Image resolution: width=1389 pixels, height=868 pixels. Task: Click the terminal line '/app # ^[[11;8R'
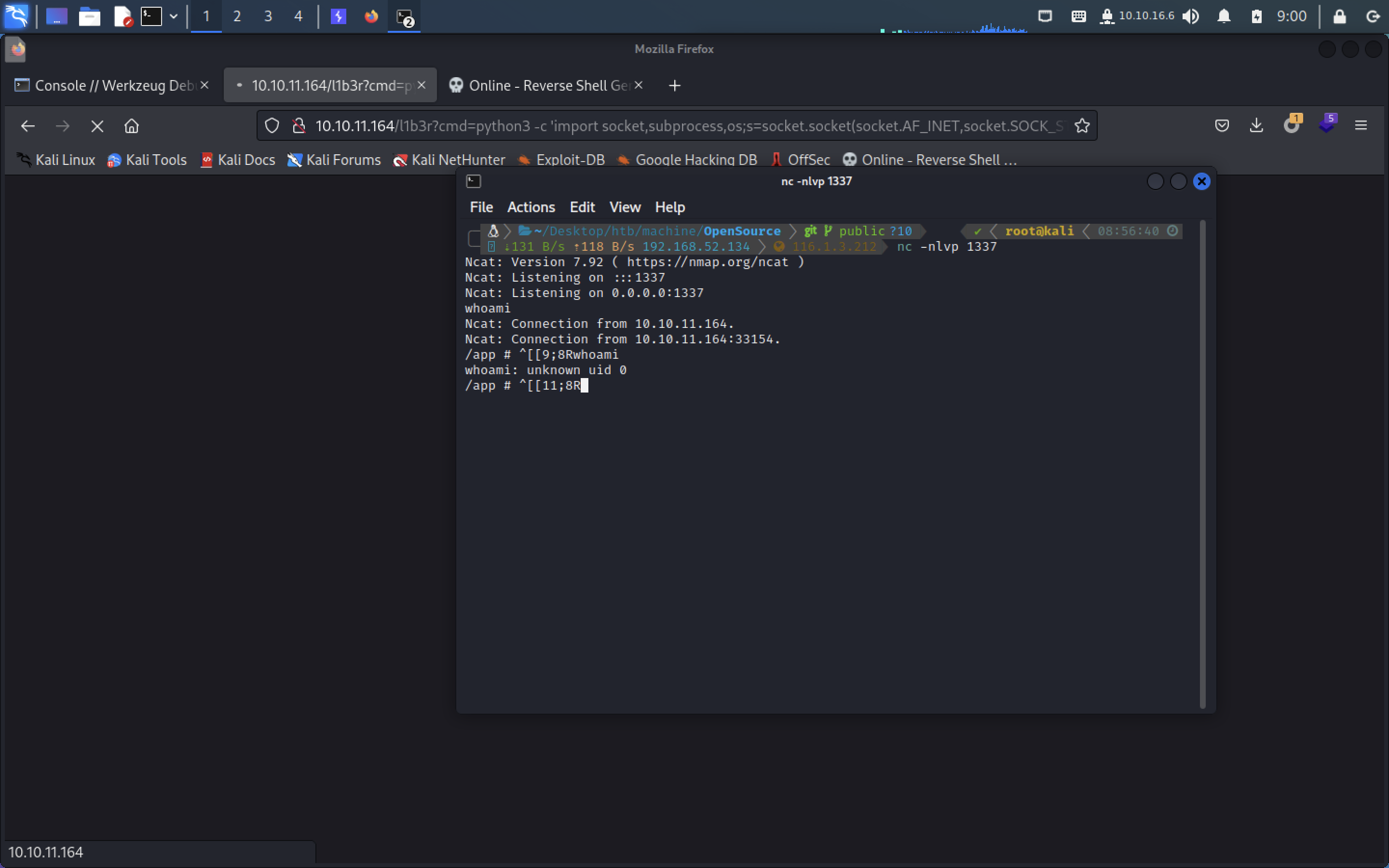pos(526,386)
